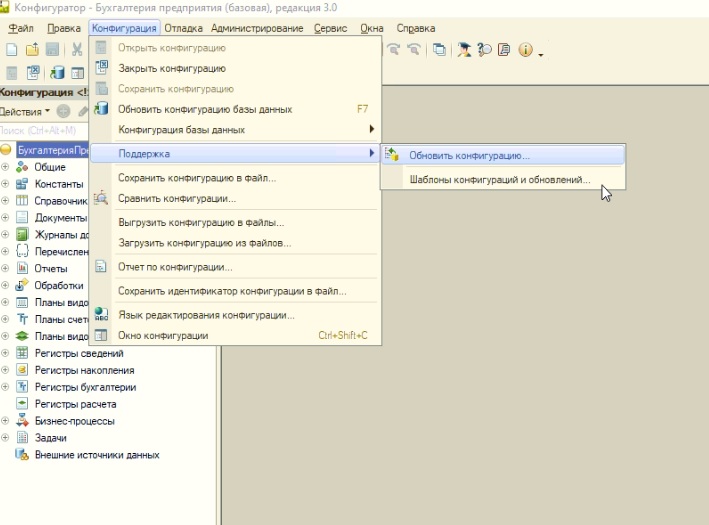Click the windows list toolbar icon

[x=439, y=49]
